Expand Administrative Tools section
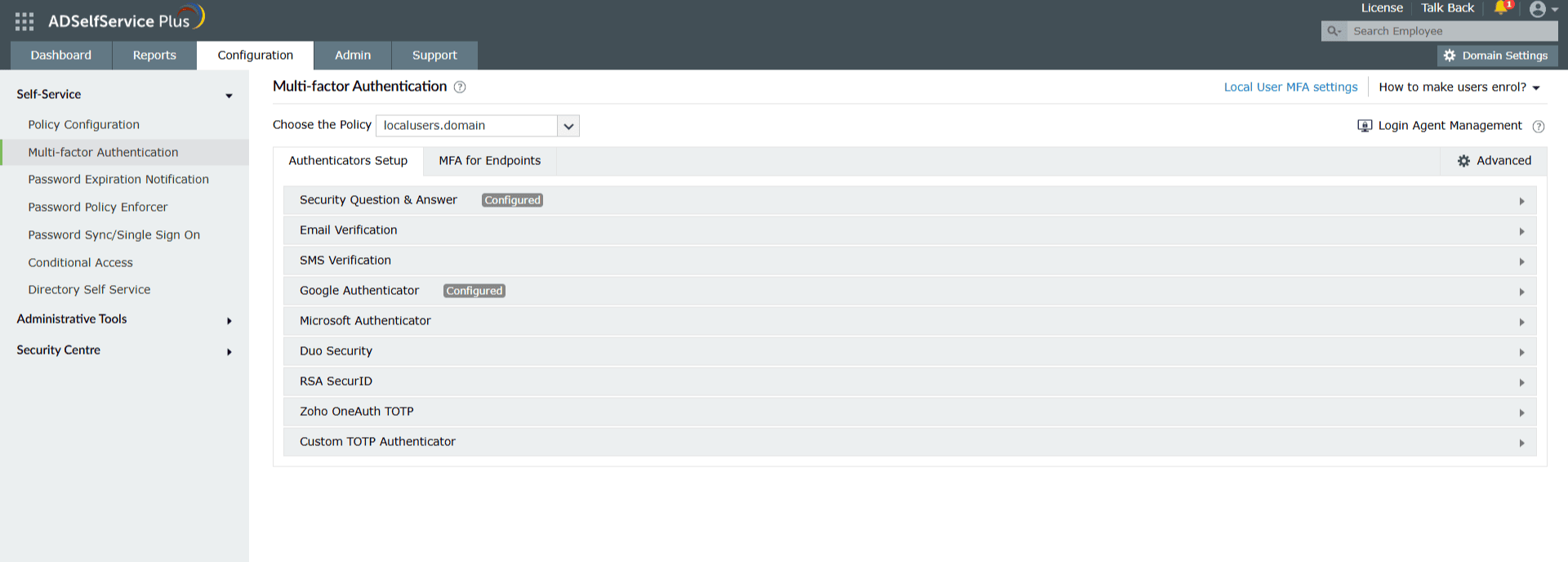Viewport: 1568px width, 562px height. coord(229,321)
